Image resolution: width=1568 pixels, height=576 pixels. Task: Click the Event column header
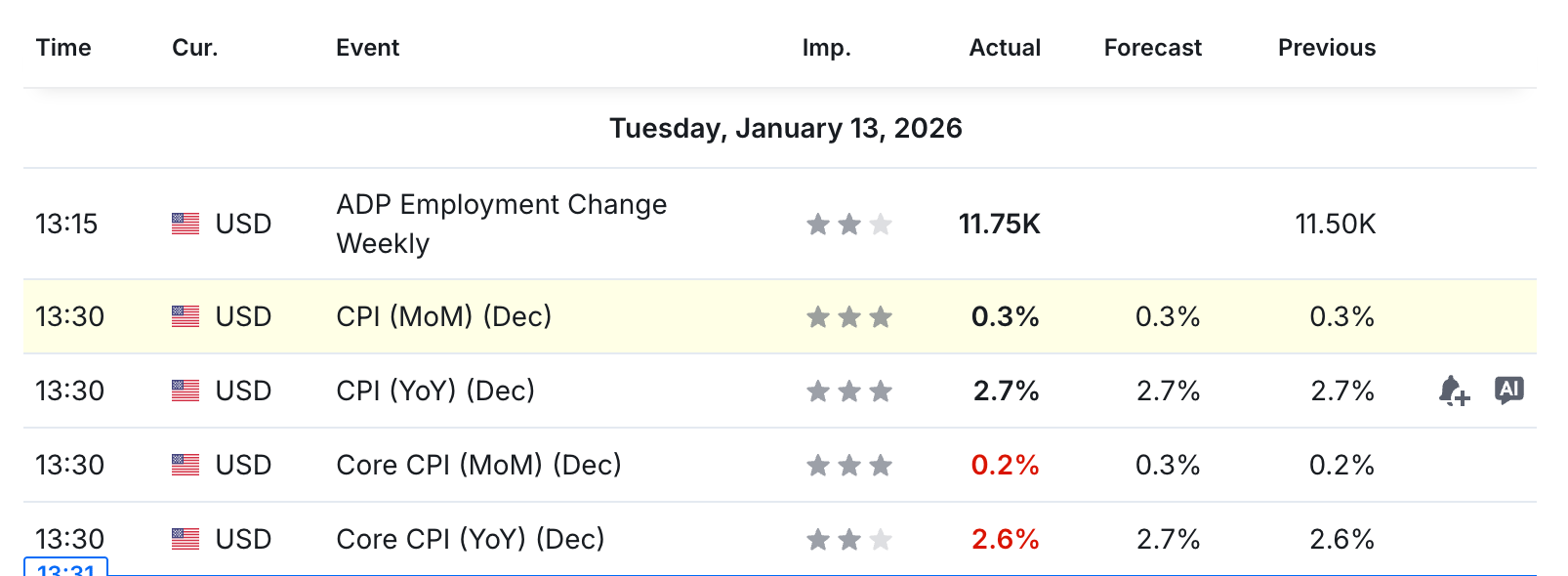click(x=367, y=48)
